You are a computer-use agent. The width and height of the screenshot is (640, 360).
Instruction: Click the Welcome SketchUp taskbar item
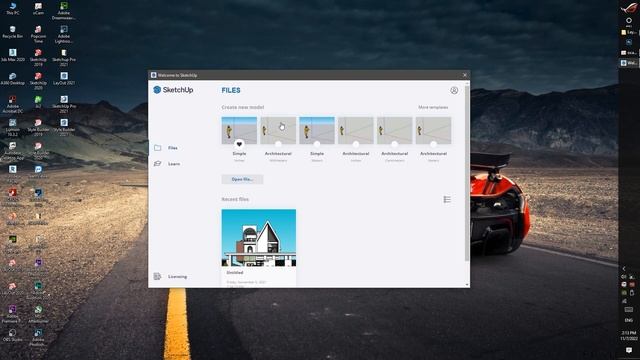[x=629, y=63]
